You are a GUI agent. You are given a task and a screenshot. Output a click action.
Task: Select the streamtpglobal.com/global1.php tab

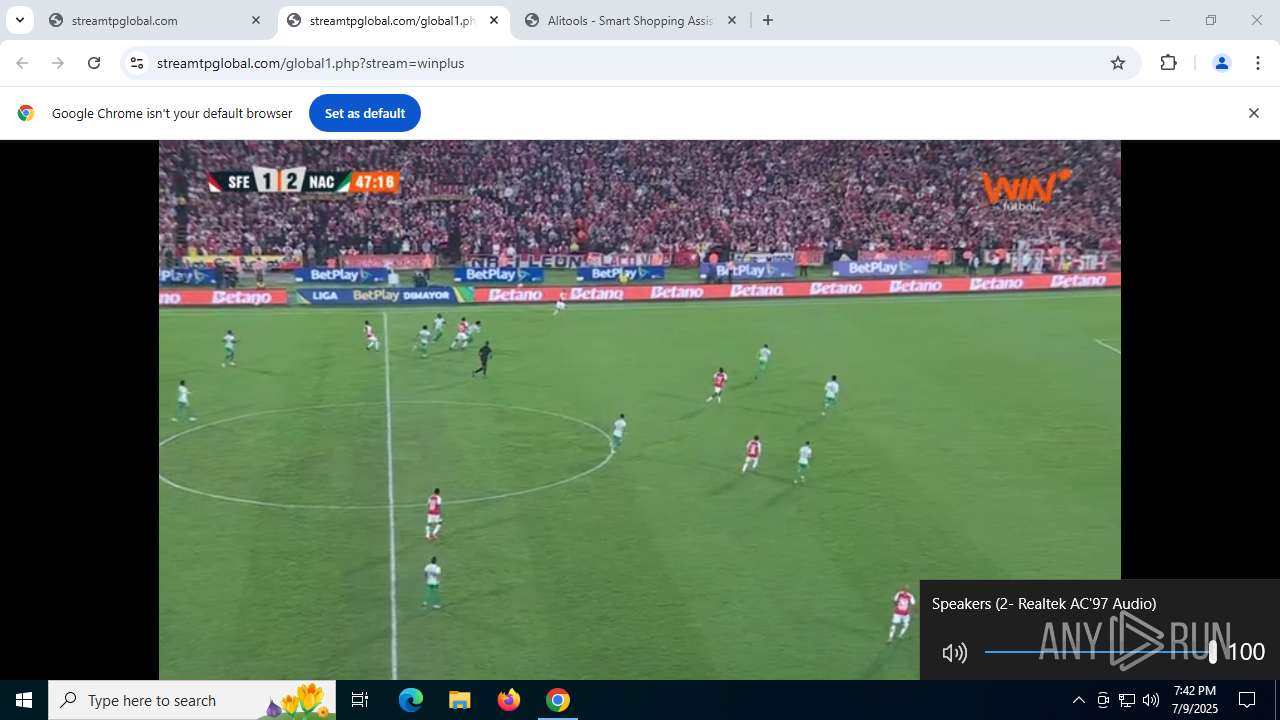(x=393, y=20)
